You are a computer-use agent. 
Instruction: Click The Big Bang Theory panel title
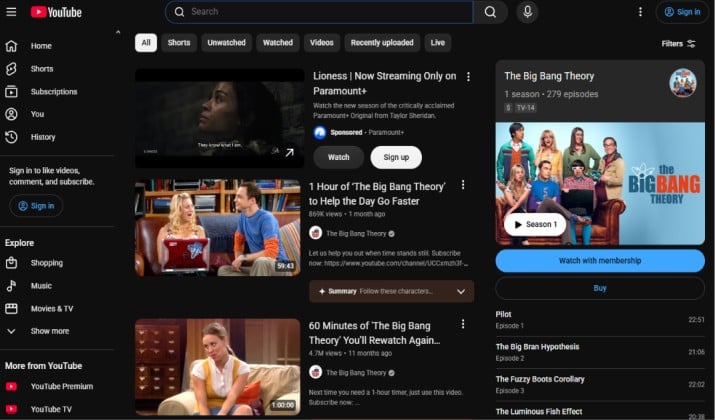point(549,76)
